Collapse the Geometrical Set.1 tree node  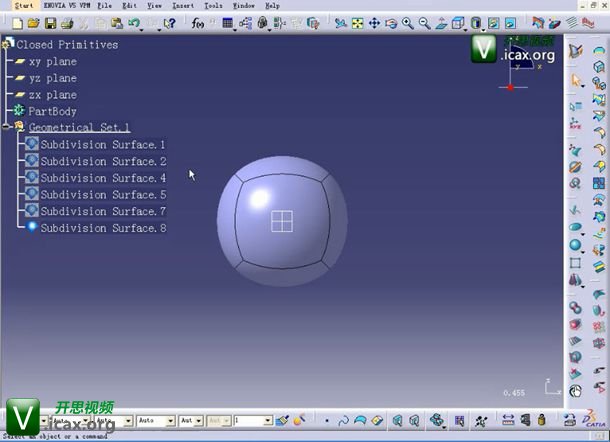click(7, 127)
